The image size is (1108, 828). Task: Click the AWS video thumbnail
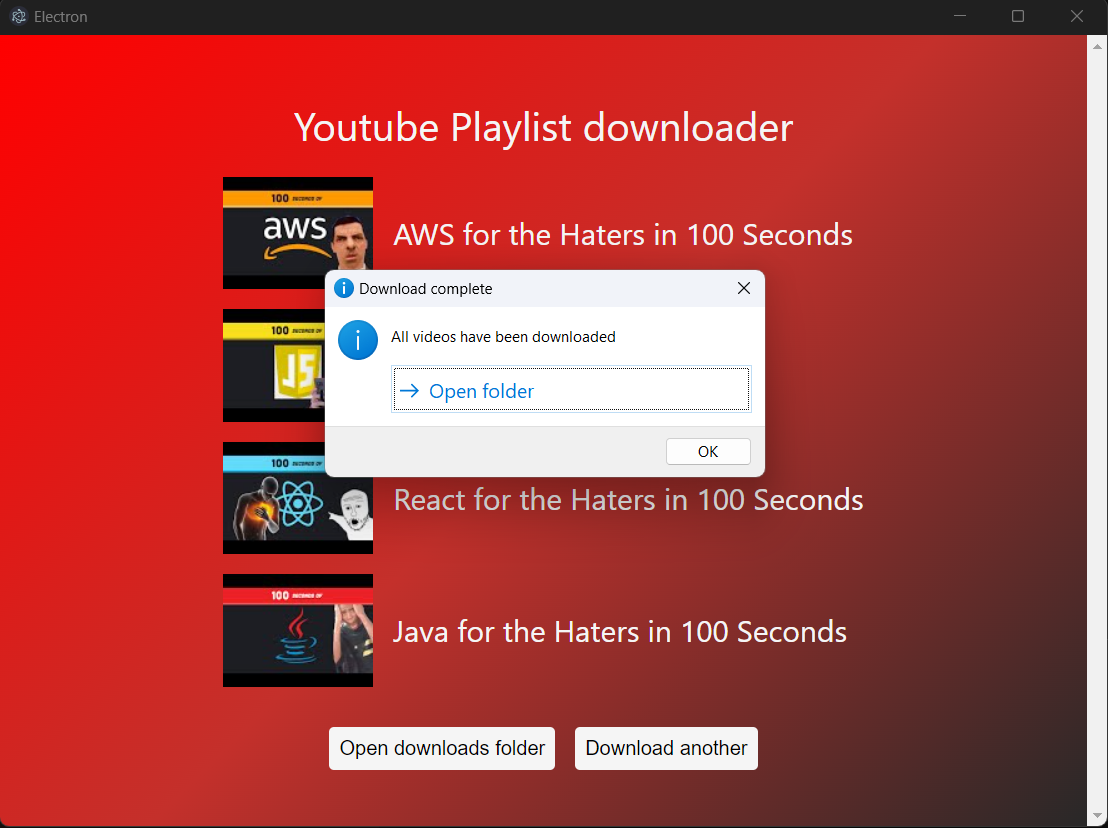click(297, 233)
